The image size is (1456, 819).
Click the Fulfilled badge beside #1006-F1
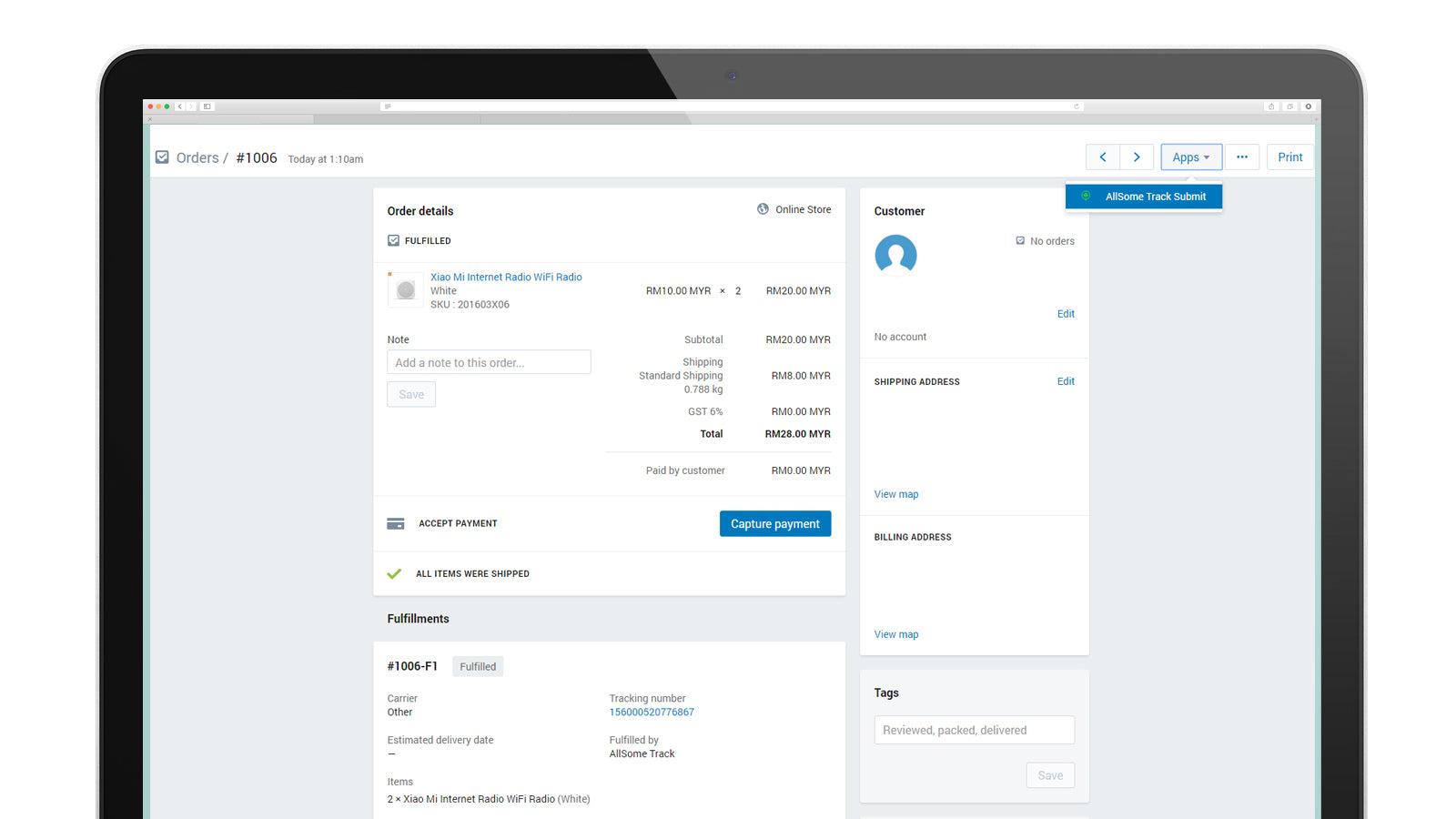coord(478,666)
